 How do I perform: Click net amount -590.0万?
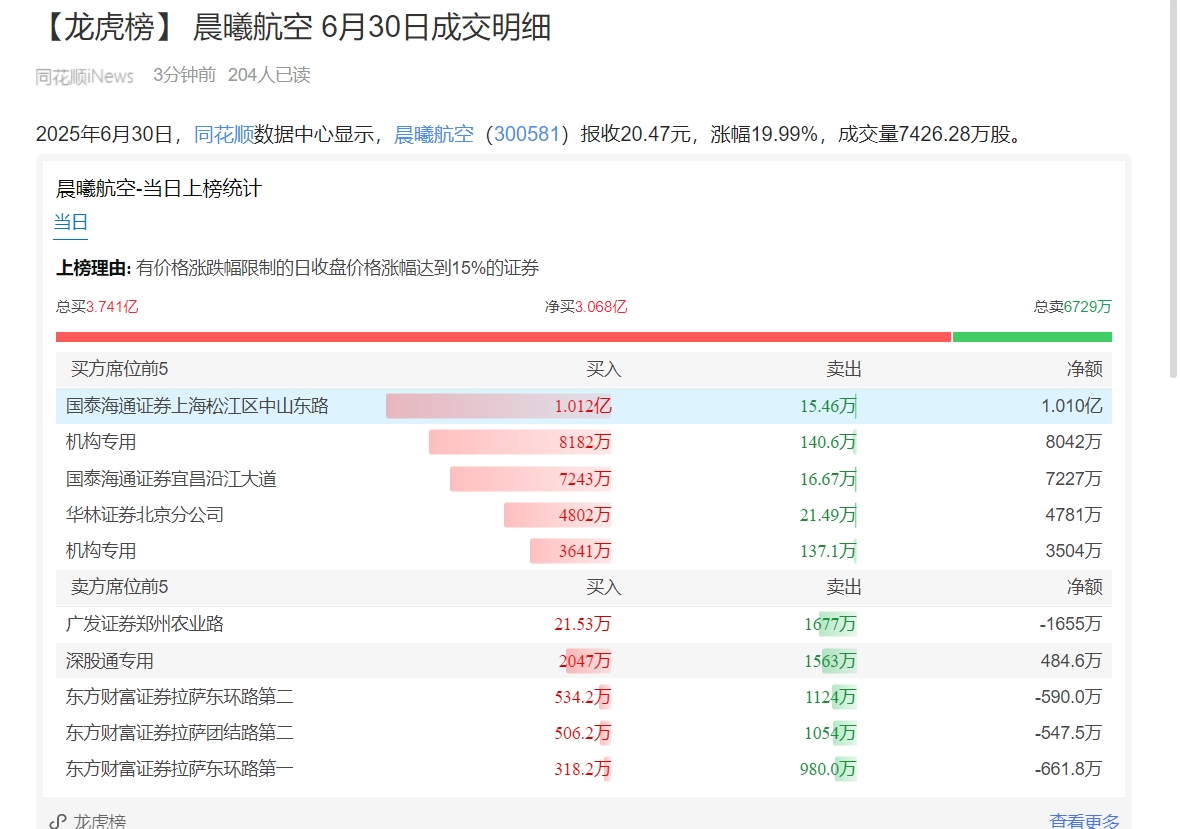tap(1069, 697)
